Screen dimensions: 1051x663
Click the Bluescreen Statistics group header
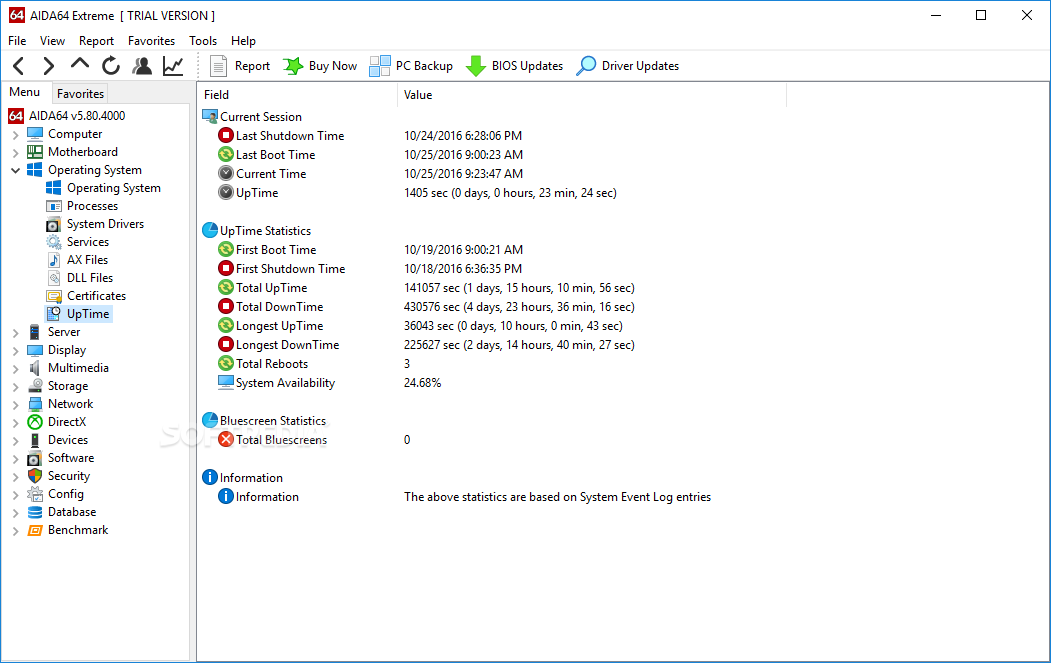click(264, 421)
